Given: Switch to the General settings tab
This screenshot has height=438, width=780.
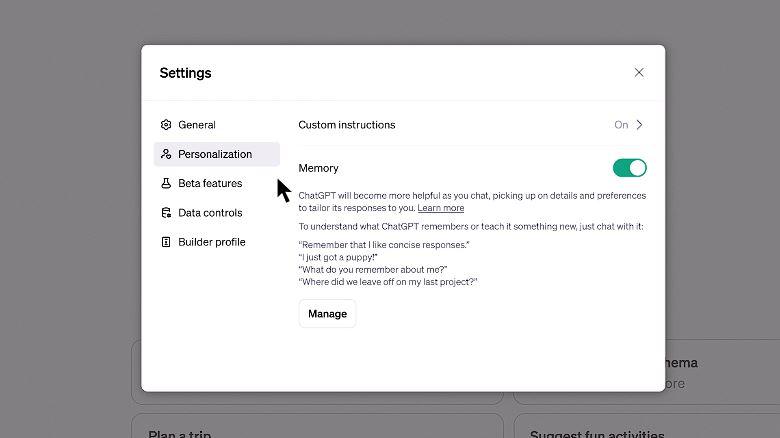Looking at the screenshot, I should (x=197, y=125).
